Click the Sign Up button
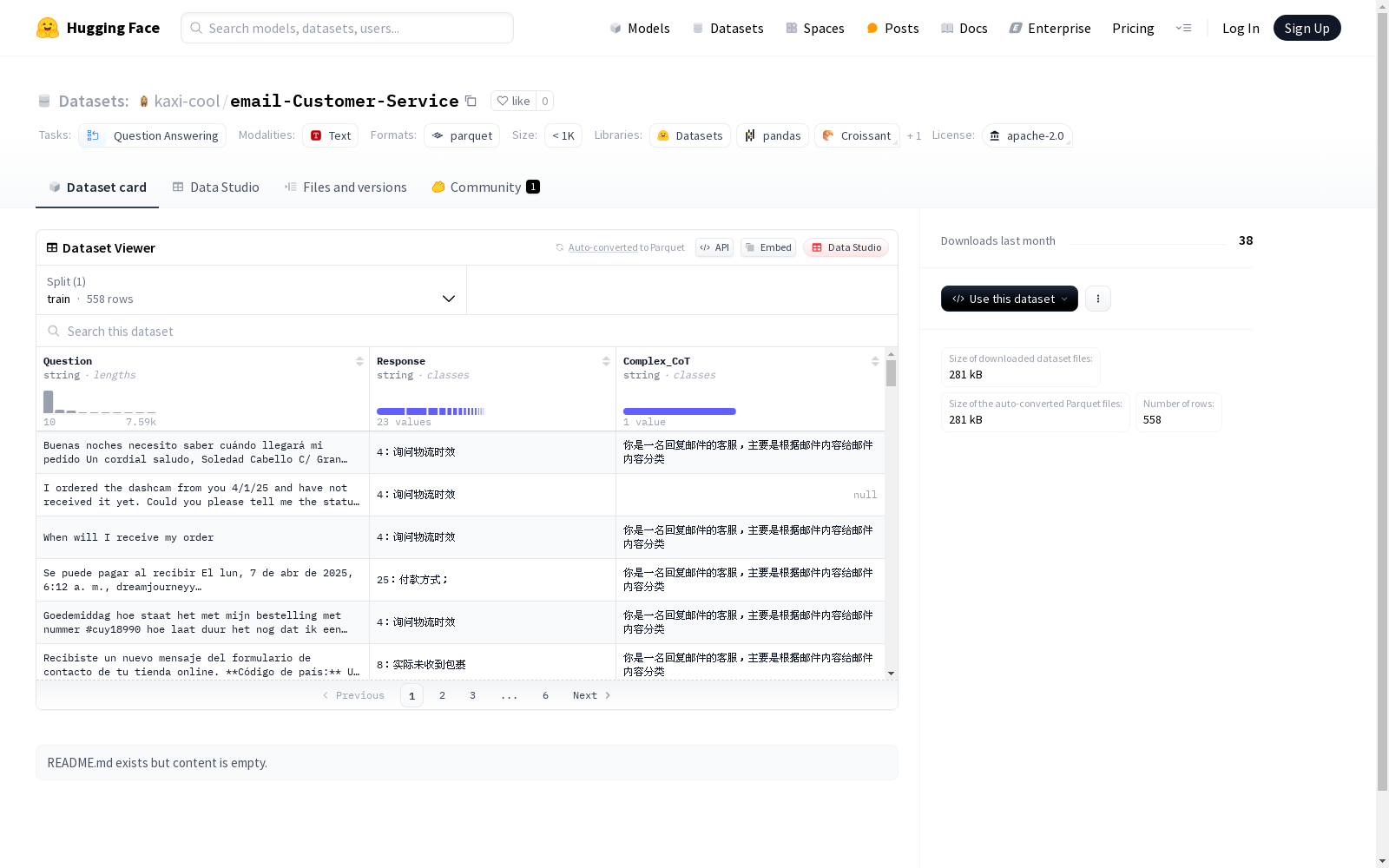Image resolution: width=1389 pixels, height=868 pixels. pyautogui.click(x=1307, y=28)
